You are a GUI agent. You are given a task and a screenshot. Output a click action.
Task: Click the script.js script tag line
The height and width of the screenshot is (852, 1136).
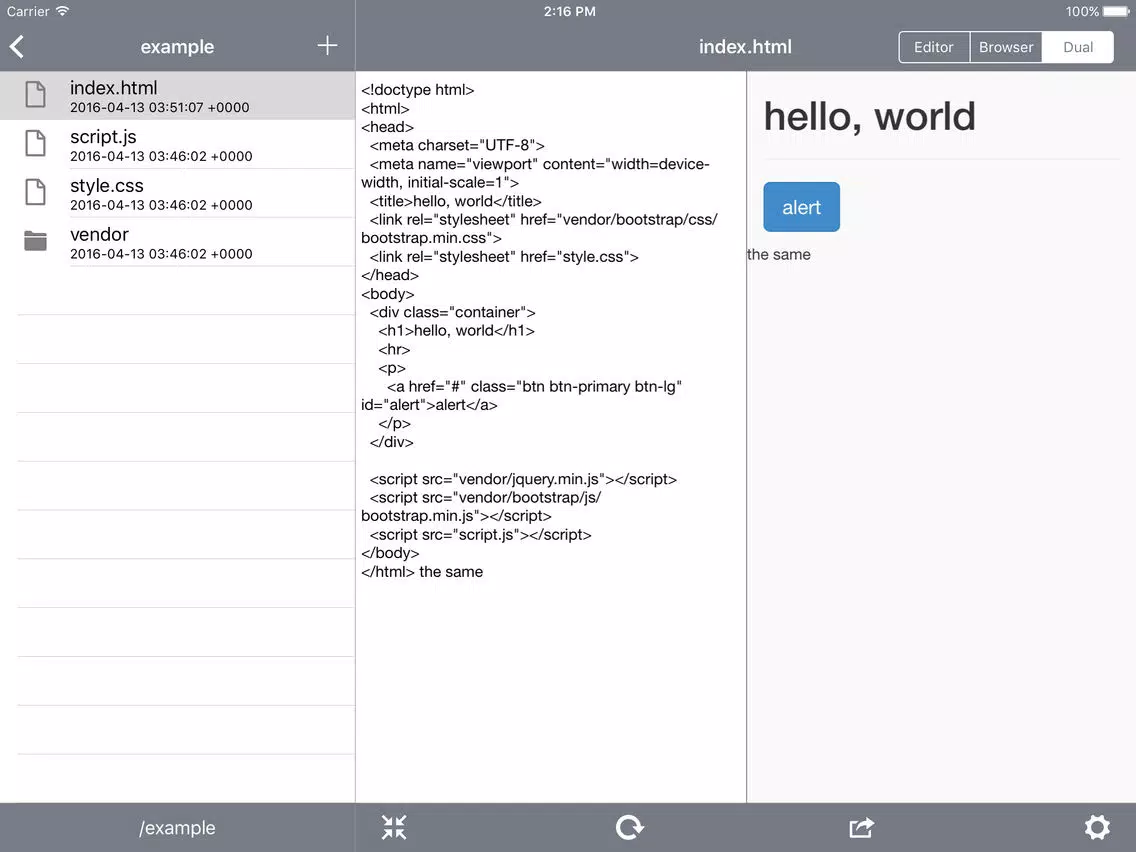point(480,535)
